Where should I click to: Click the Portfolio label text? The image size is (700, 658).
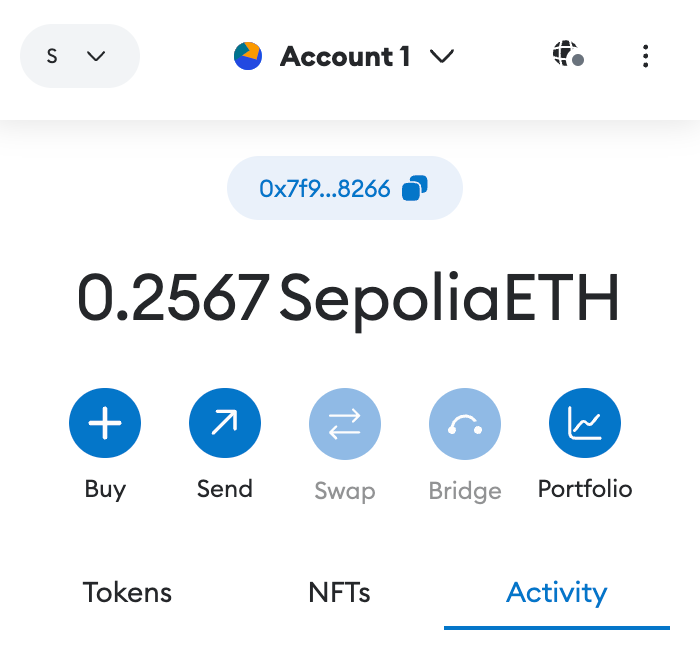585,489
